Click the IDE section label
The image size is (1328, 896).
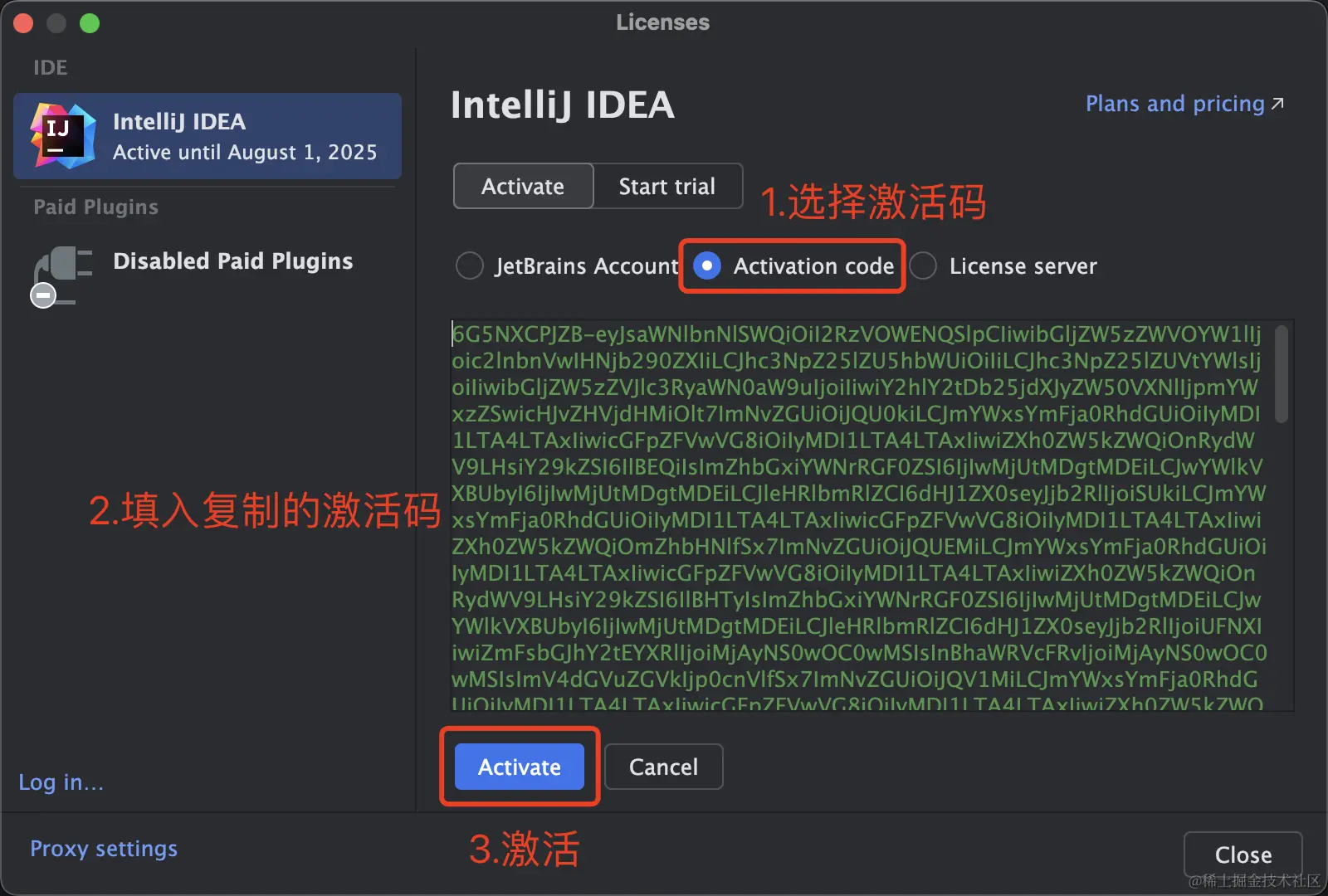pos(51,67)
